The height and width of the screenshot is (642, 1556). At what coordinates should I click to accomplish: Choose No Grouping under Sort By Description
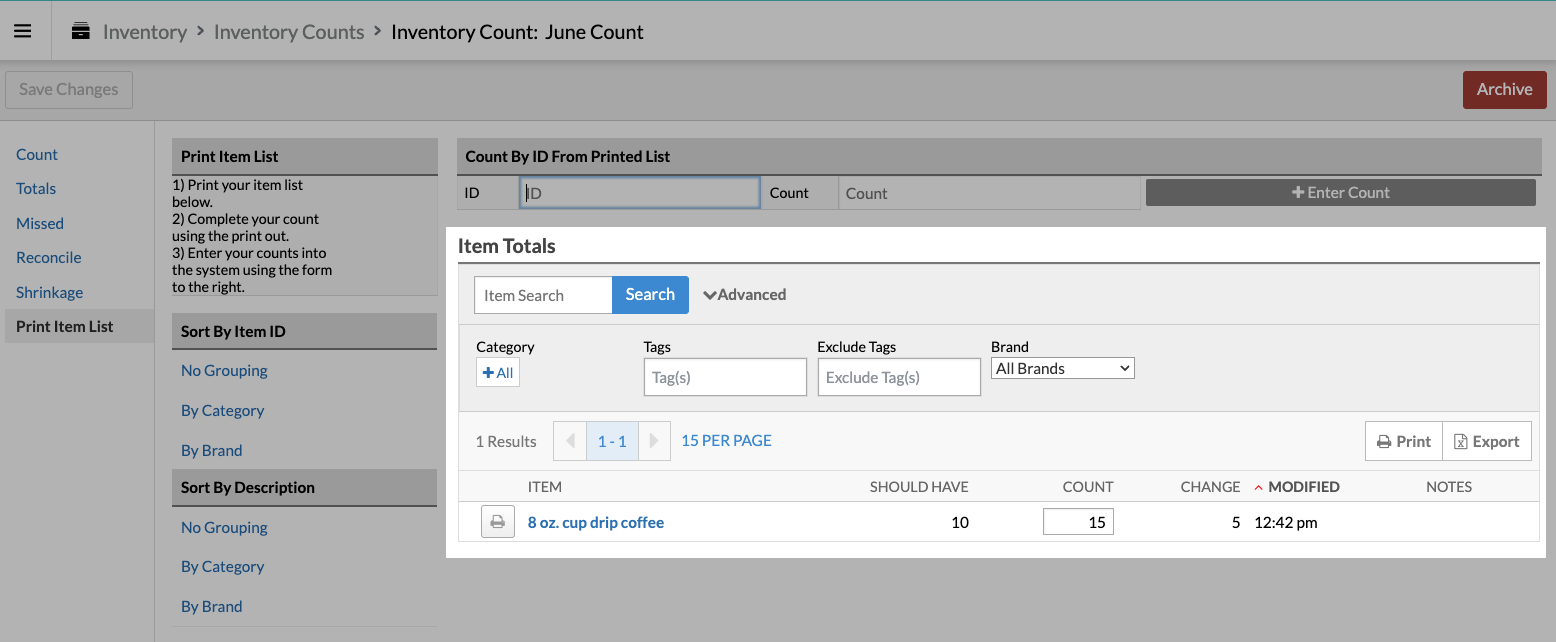[224, 527]
